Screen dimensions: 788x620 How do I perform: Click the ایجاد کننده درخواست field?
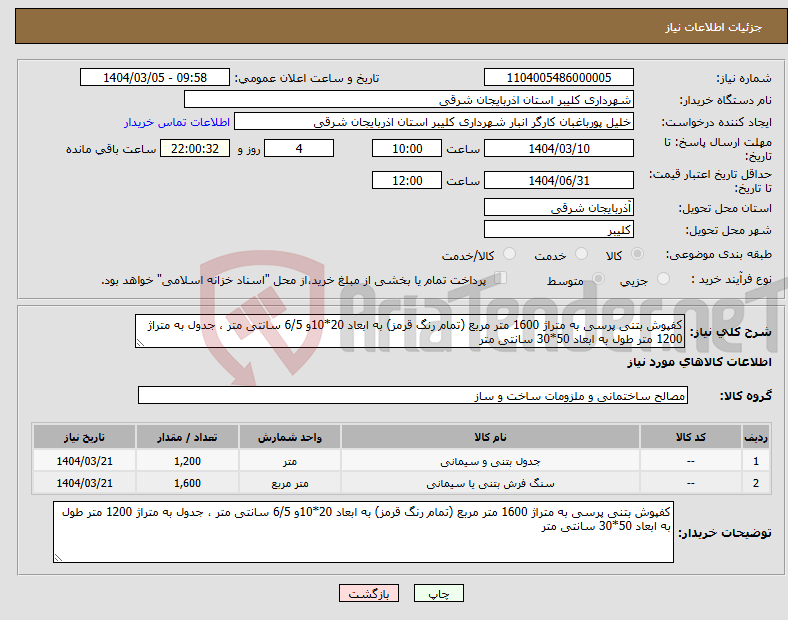[434, 122]
